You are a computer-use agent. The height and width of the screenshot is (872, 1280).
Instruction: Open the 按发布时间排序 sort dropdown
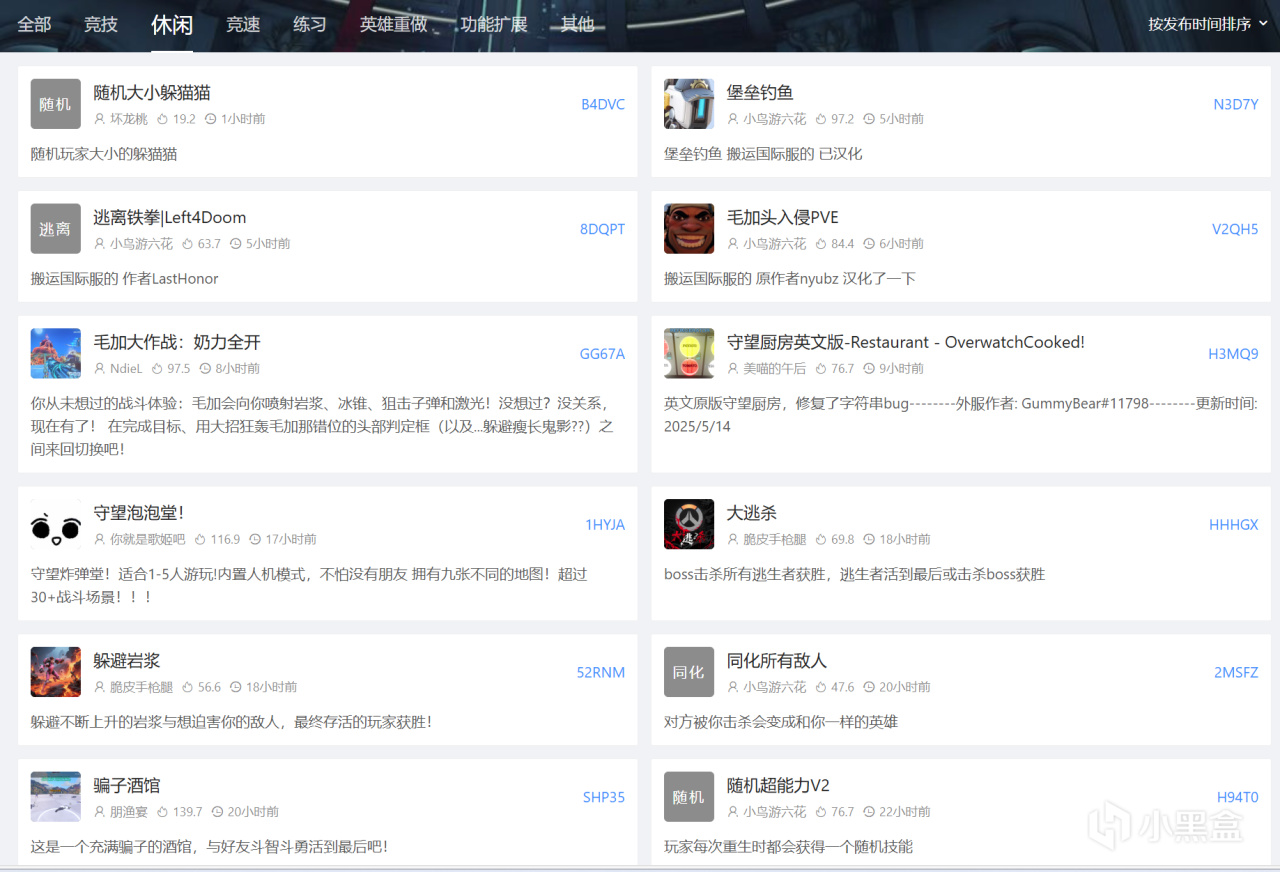click(x=1208, y=24)
